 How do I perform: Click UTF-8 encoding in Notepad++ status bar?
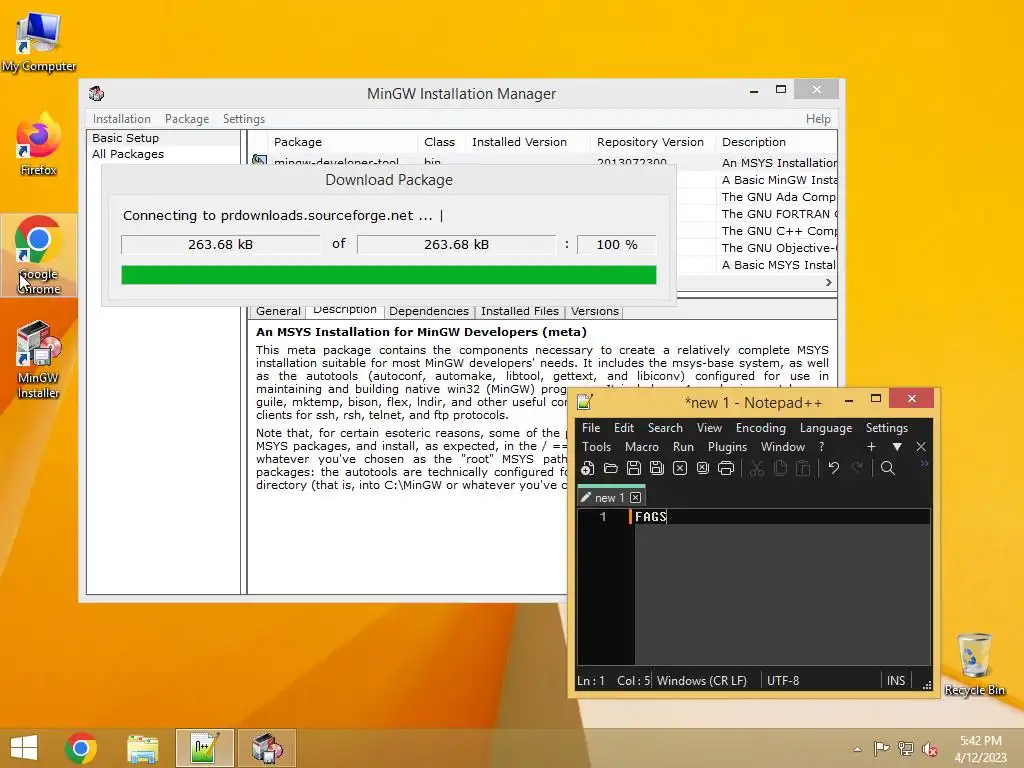coord(782,680)
